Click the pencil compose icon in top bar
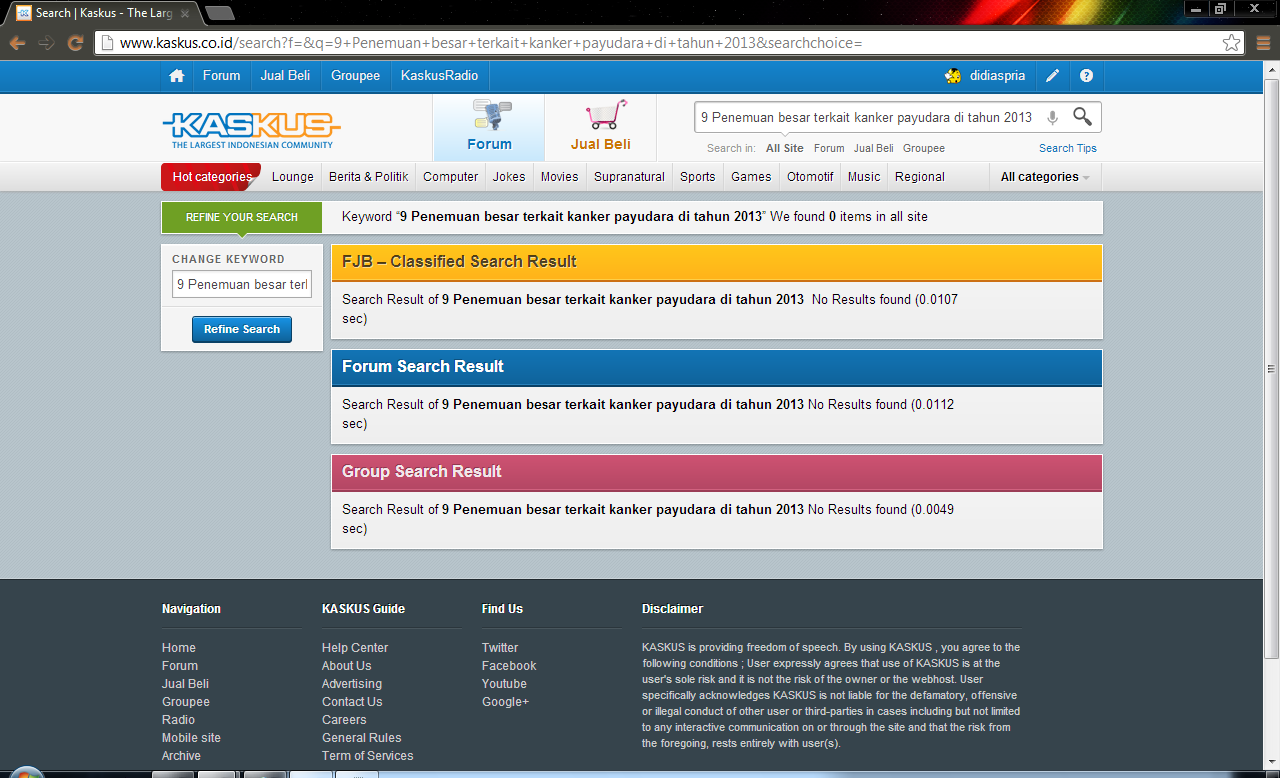1280x778 pixels. coord(1052,76)
